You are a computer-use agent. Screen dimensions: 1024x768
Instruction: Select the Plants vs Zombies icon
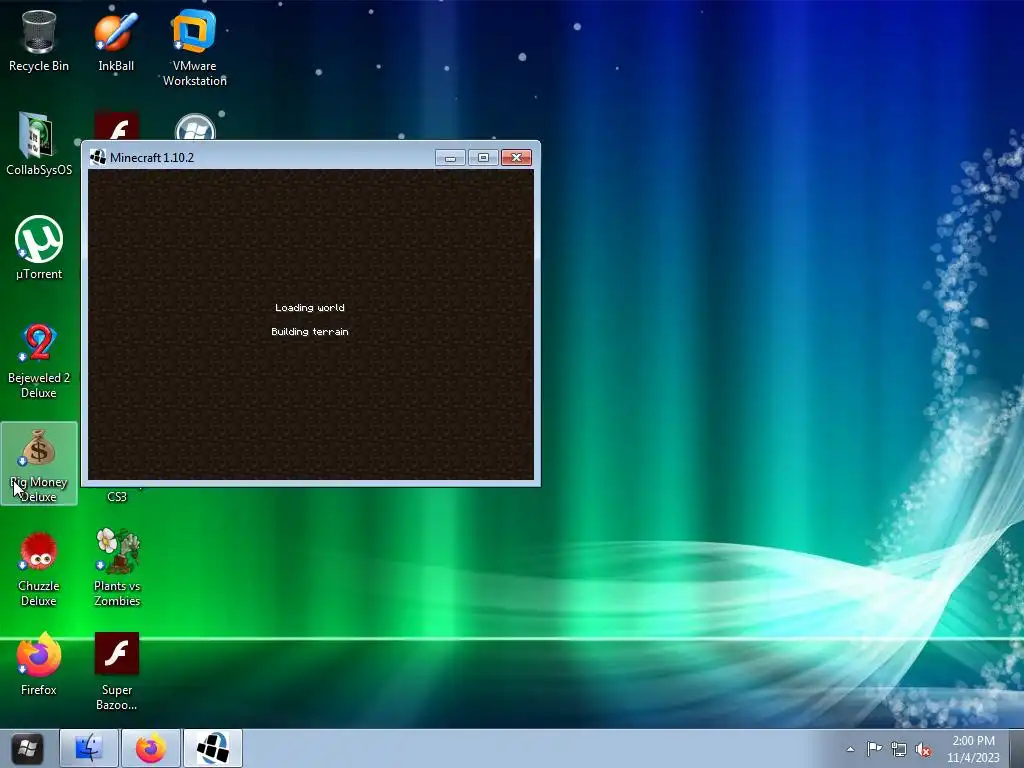tap(117, 569)
